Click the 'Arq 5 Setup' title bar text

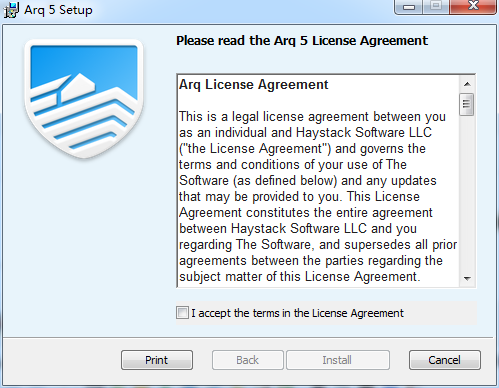tap(58, 10)
